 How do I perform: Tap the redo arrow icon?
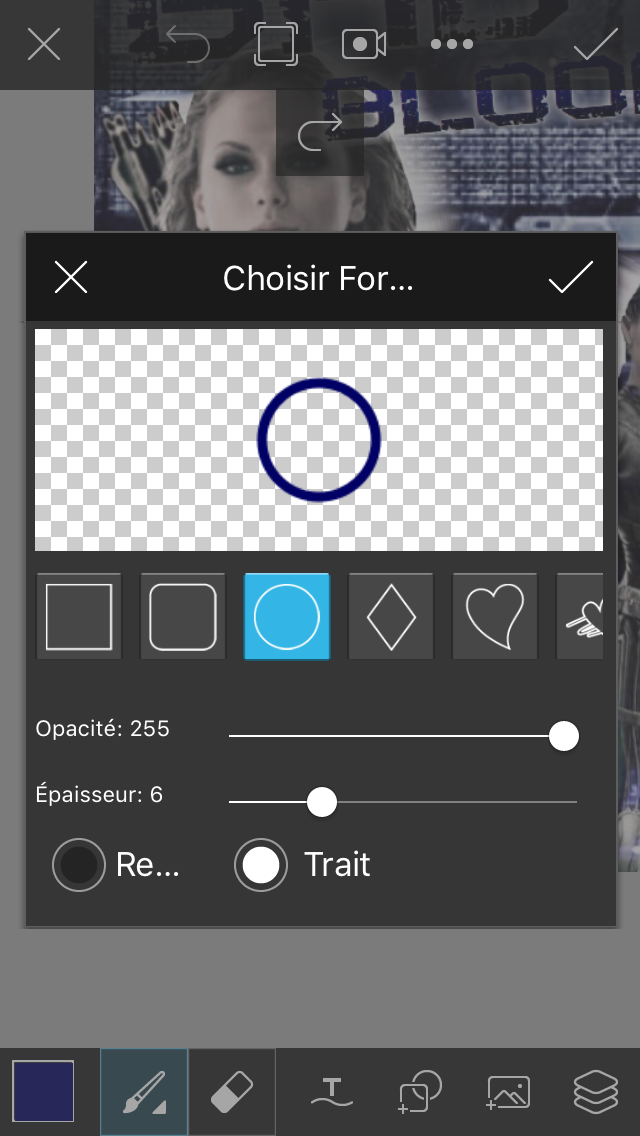tap(320, 132)
